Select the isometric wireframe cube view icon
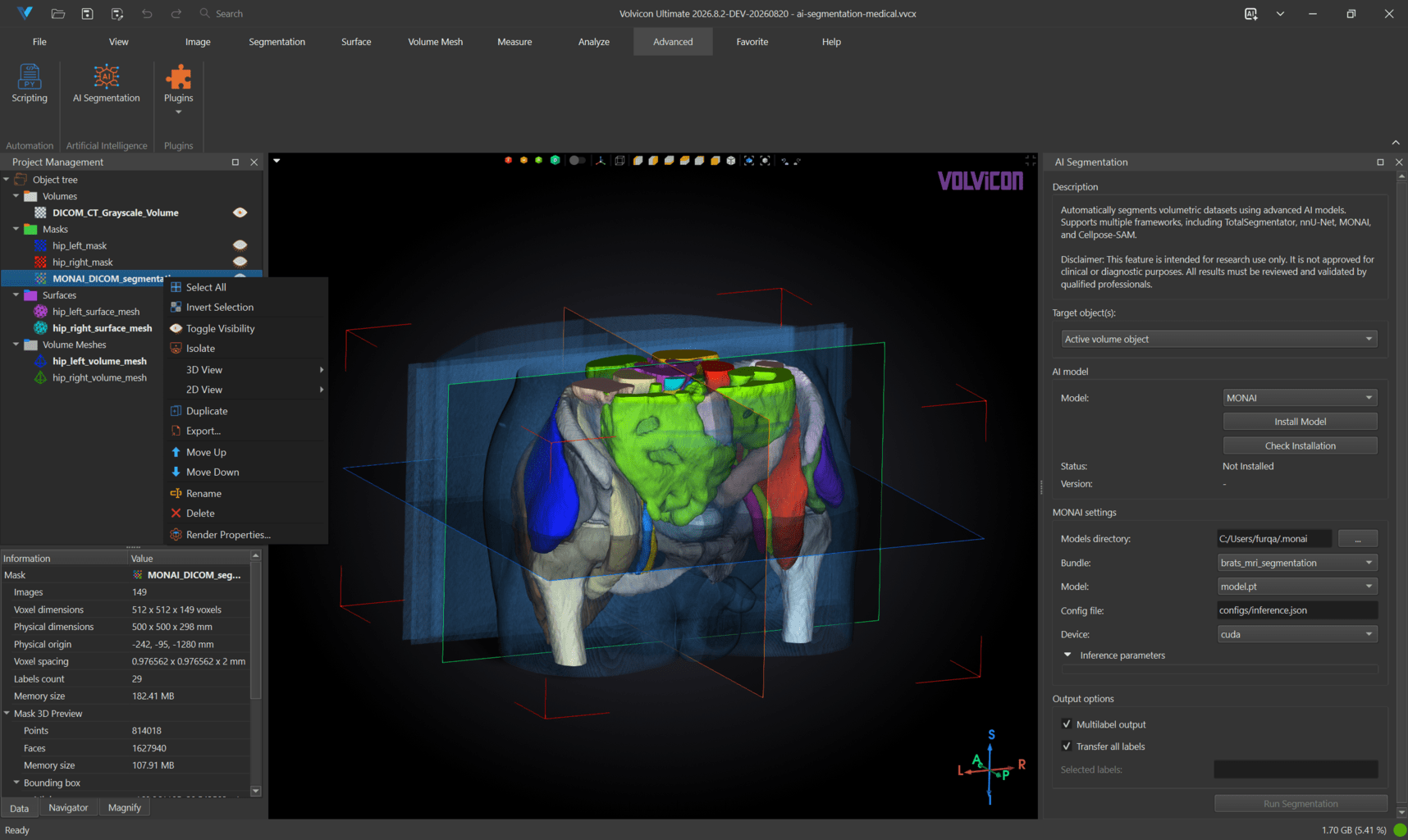1408x840 pixels. 731,161
